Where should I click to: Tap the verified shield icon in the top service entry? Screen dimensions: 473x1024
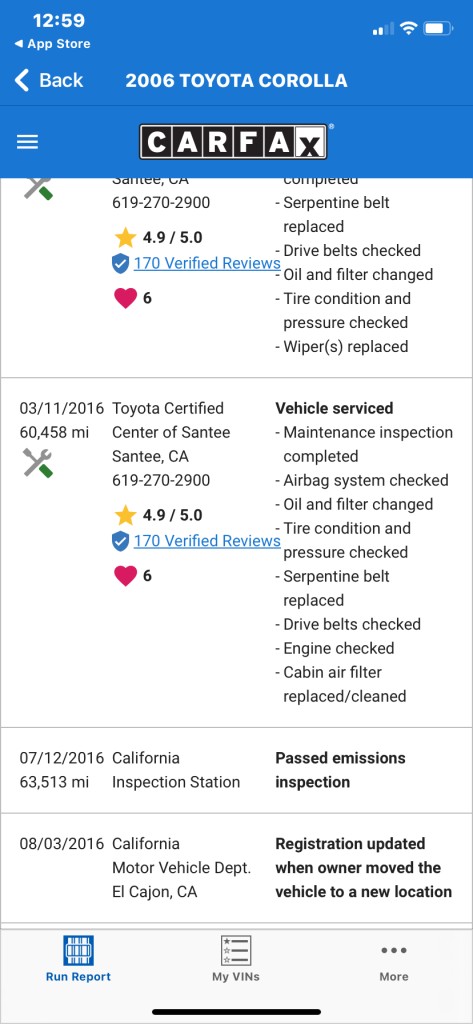point(121,264)
